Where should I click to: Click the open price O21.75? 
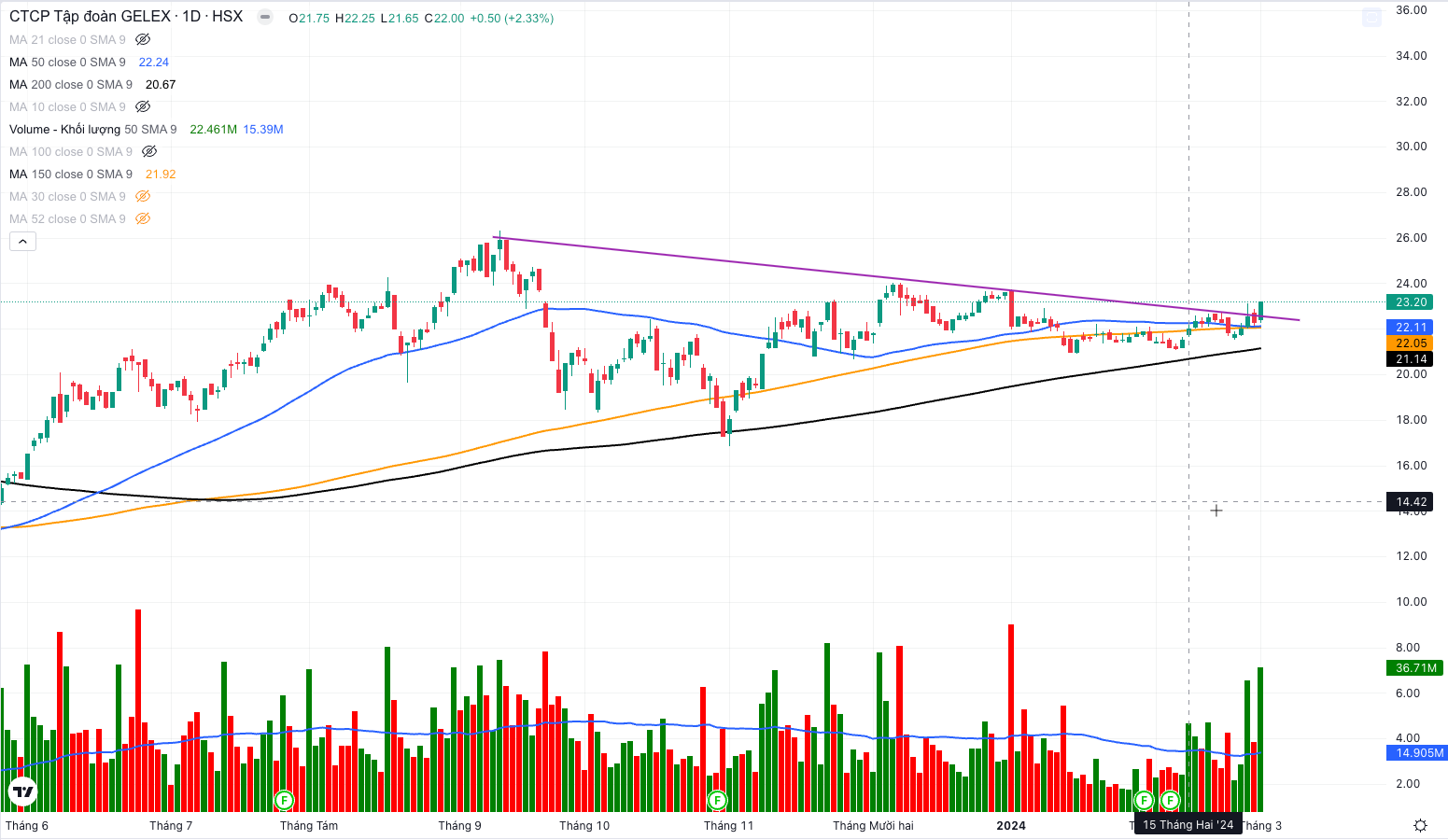click(x=309, y=18)
